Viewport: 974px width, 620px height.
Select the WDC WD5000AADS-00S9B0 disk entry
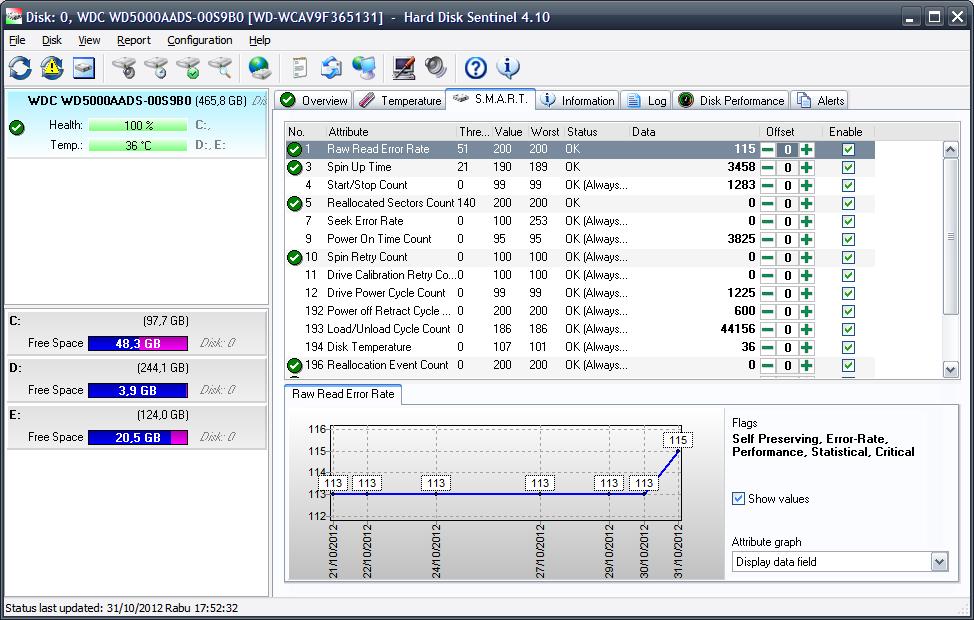[x=137, y=123]
